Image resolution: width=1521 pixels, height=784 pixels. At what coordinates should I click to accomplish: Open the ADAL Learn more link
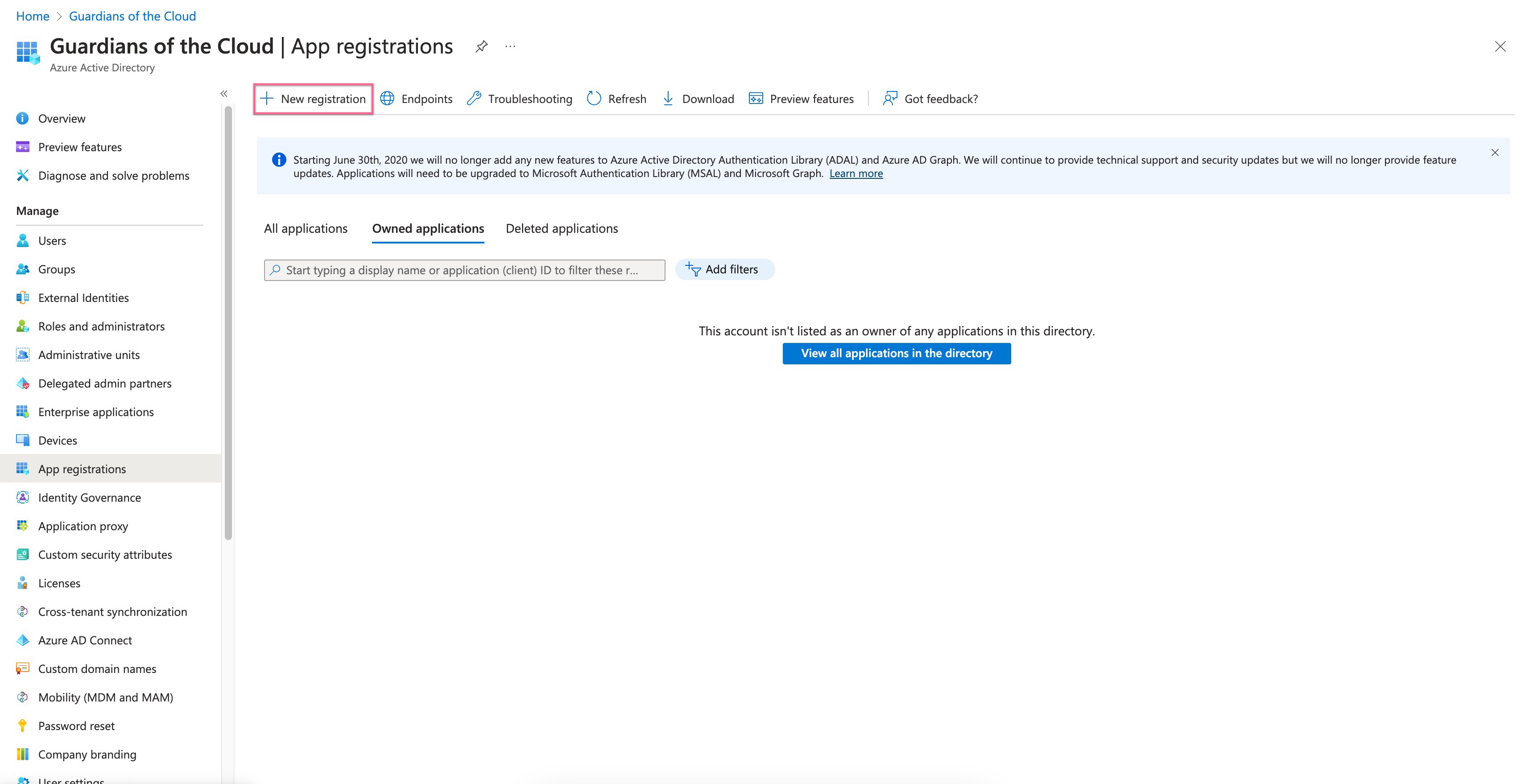coord(856,173)
